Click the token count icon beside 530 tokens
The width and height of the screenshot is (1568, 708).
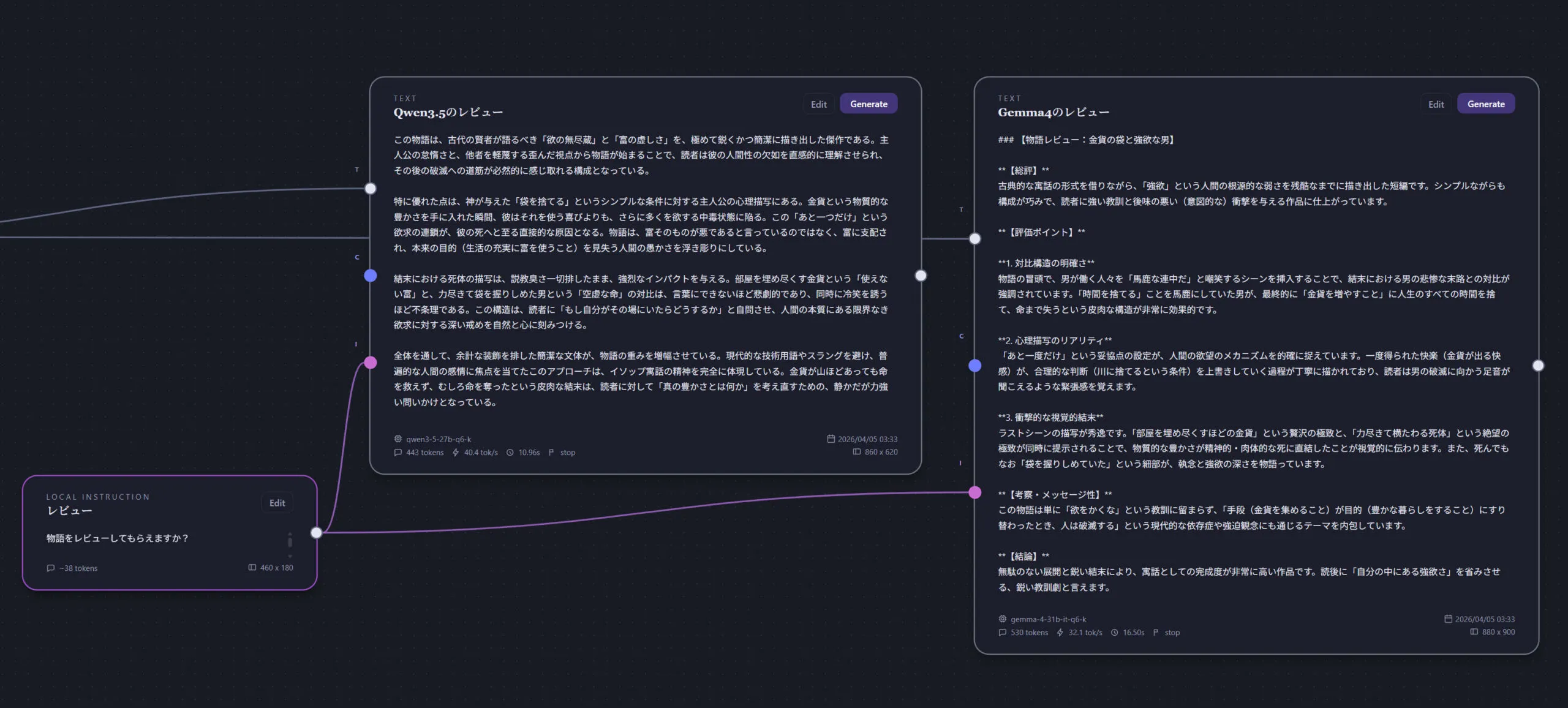[1003, 633]
